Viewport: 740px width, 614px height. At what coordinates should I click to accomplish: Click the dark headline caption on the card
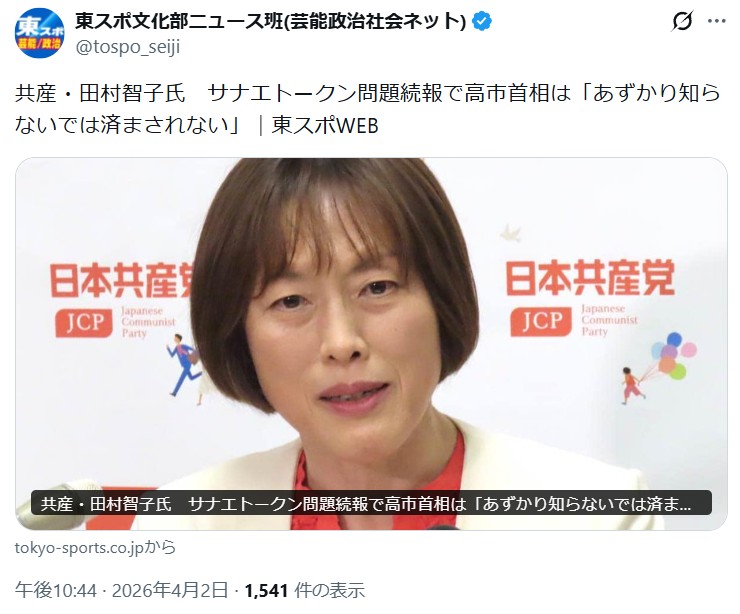pos(371,503)
